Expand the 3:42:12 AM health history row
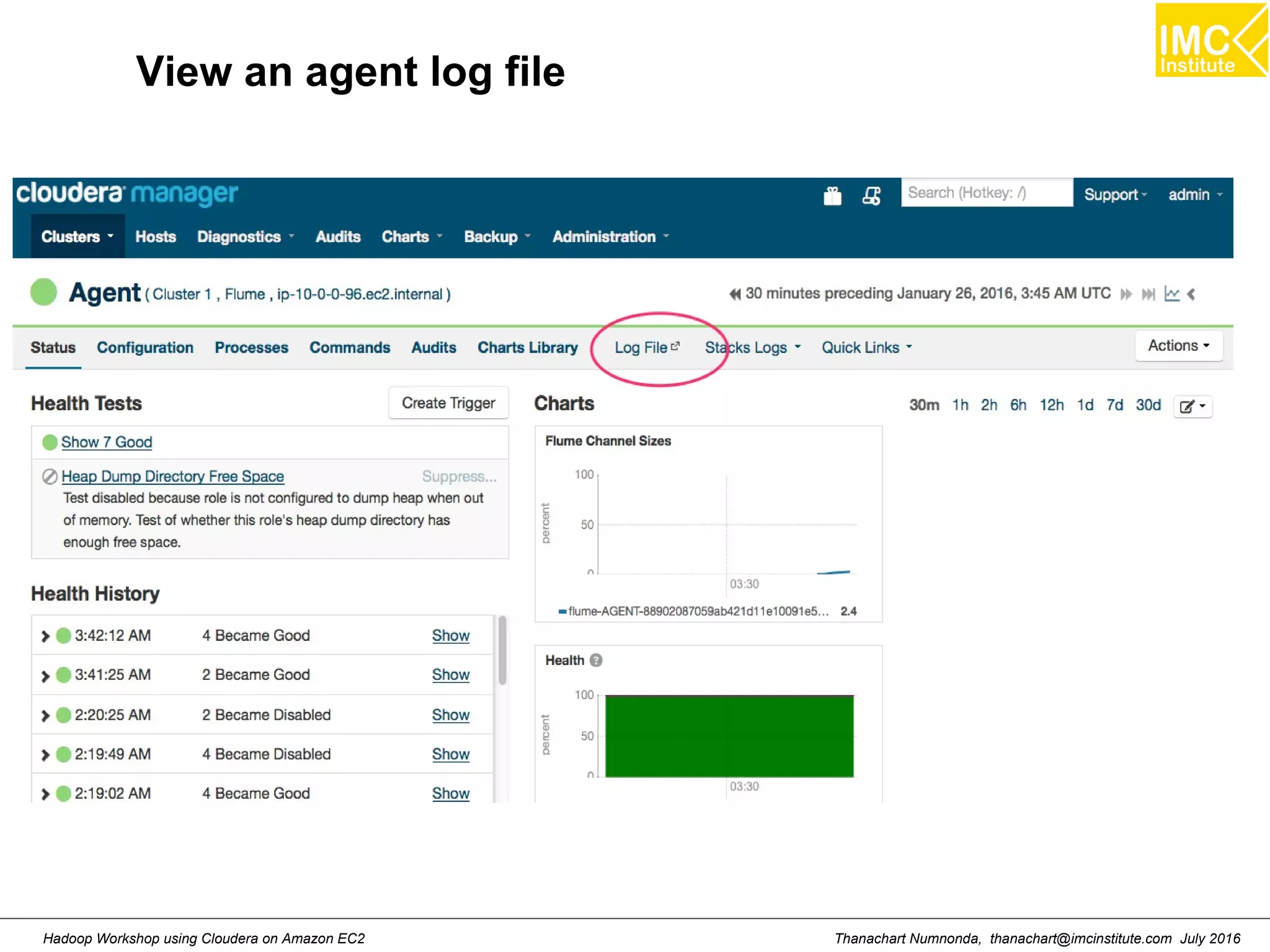1270x952 pixels. point(45,636)
